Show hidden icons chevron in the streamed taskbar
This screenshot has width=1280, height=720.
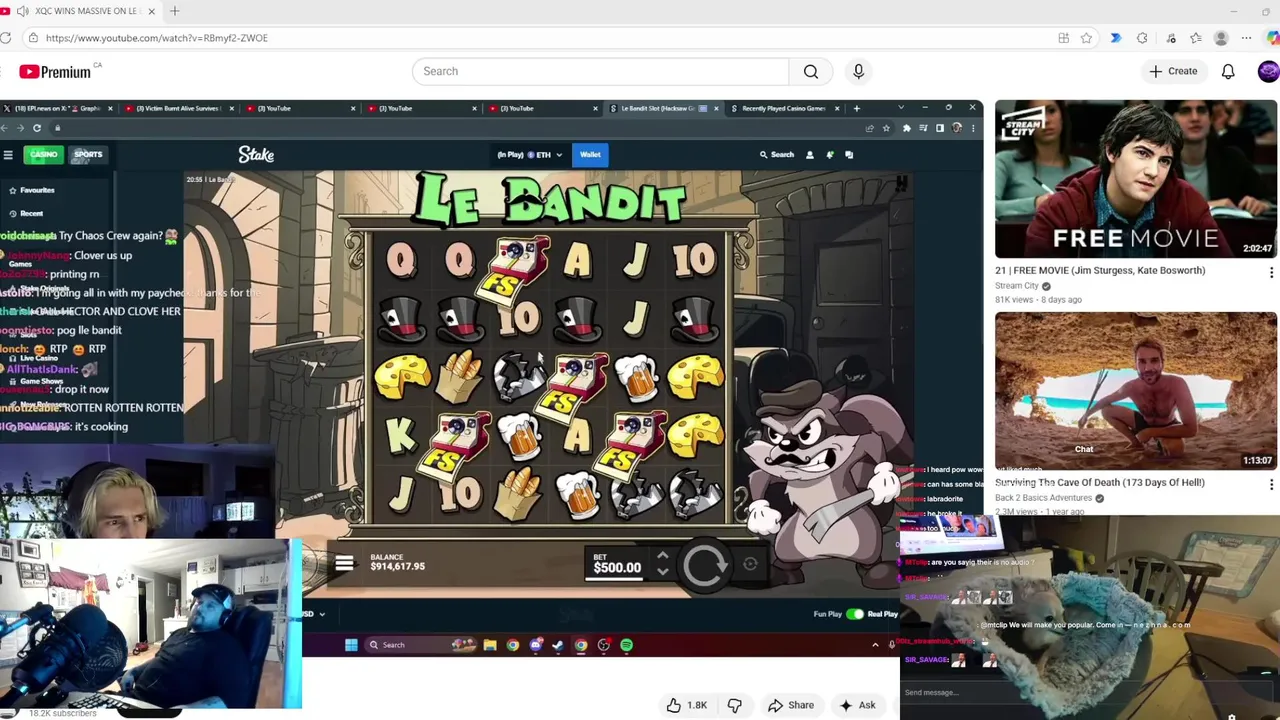tap(875, 645)
